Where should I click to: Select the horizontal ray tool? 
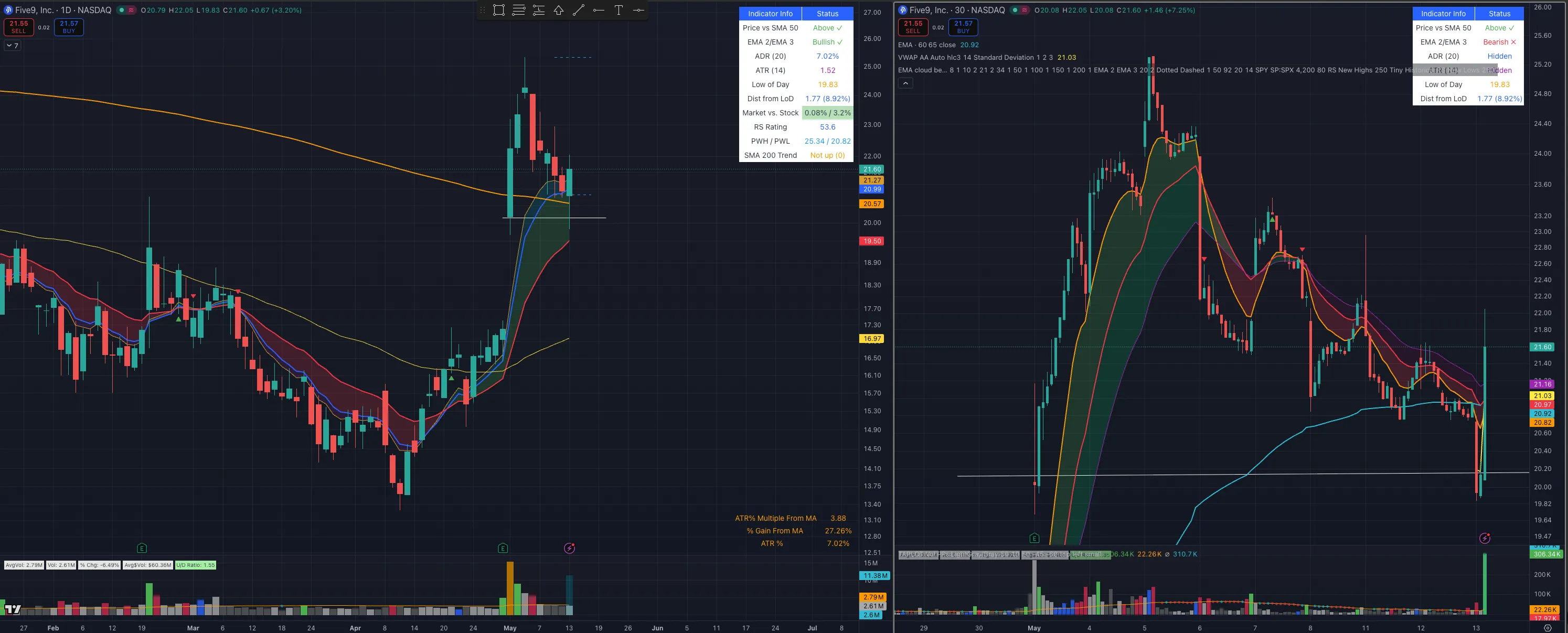[x=599, y=10]
